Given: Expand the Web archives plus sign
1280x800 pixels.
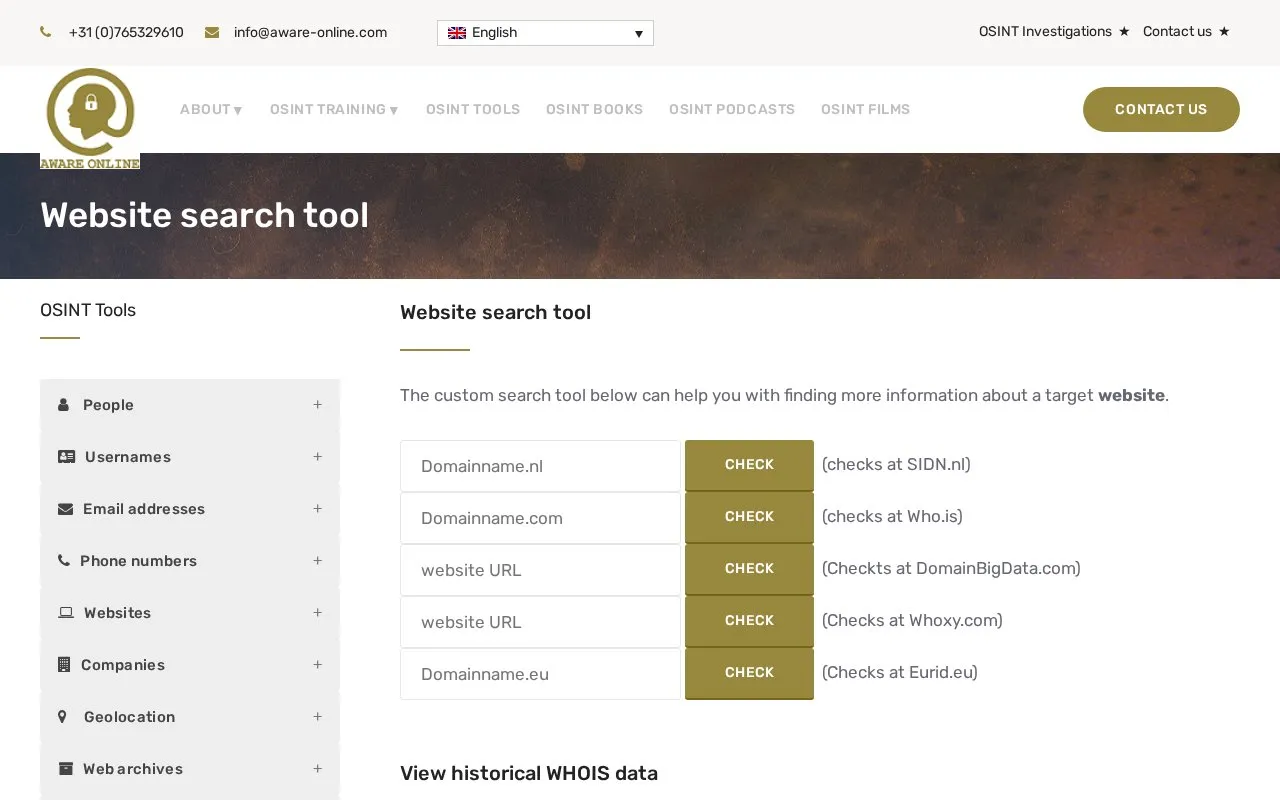Looking at the screenshot, I should 317,769.
